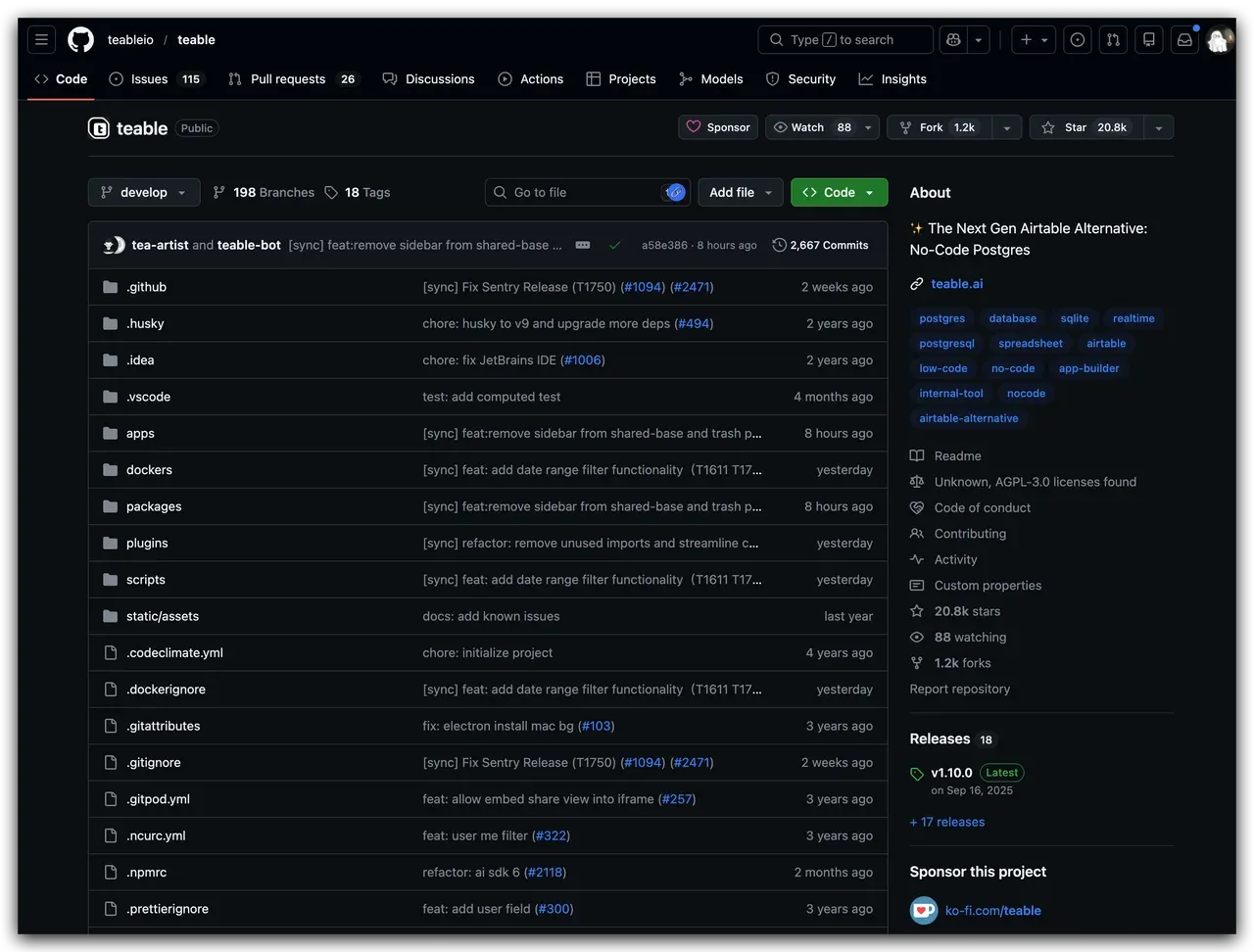Click the Sponsor button
Image resolution: width=1254 pixels, height=952 pixels.
[718, 127]
